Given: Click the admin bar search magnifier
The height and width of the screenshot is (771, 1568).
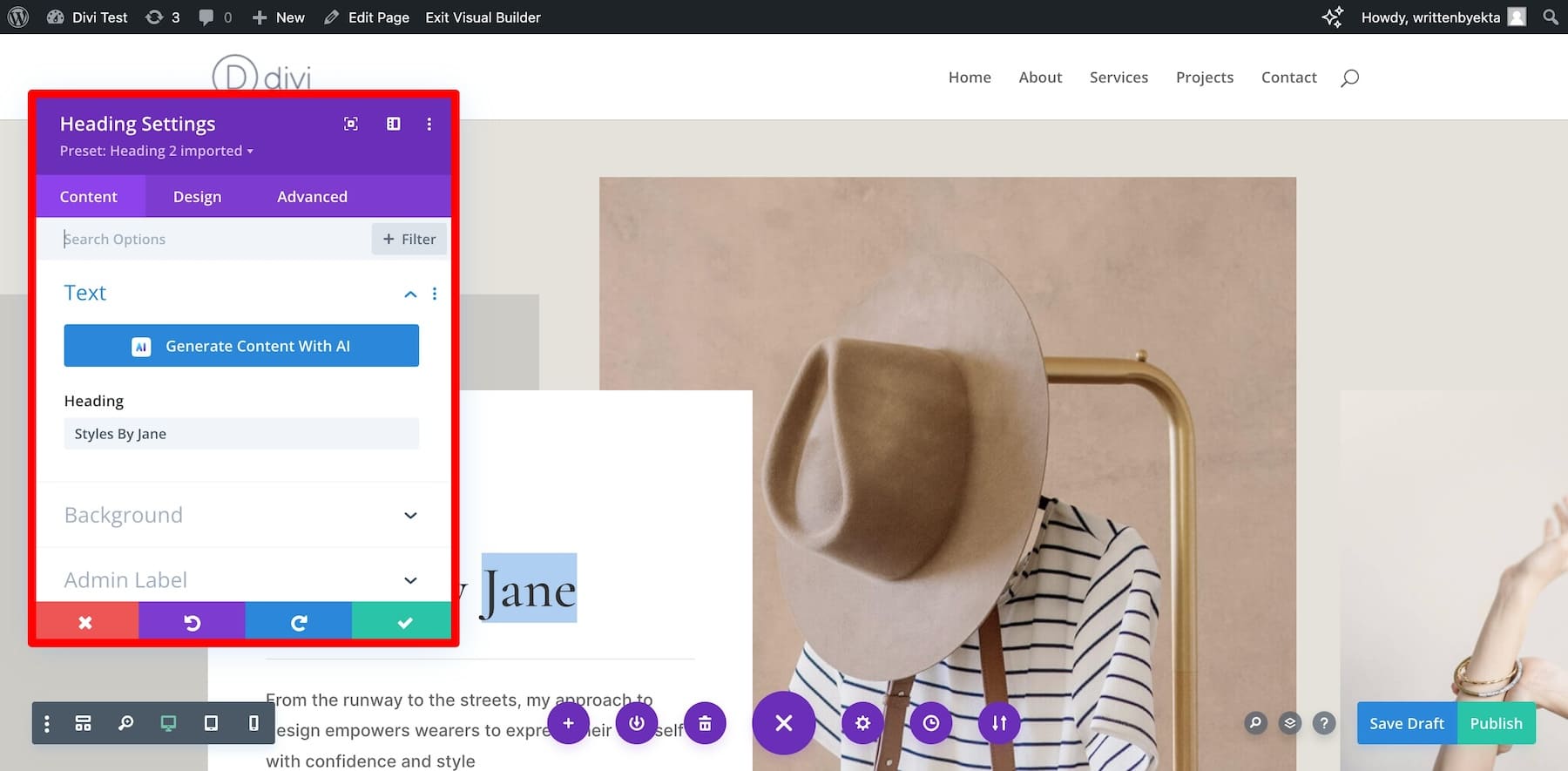Looking at the screenshot, I should 1551,17.
